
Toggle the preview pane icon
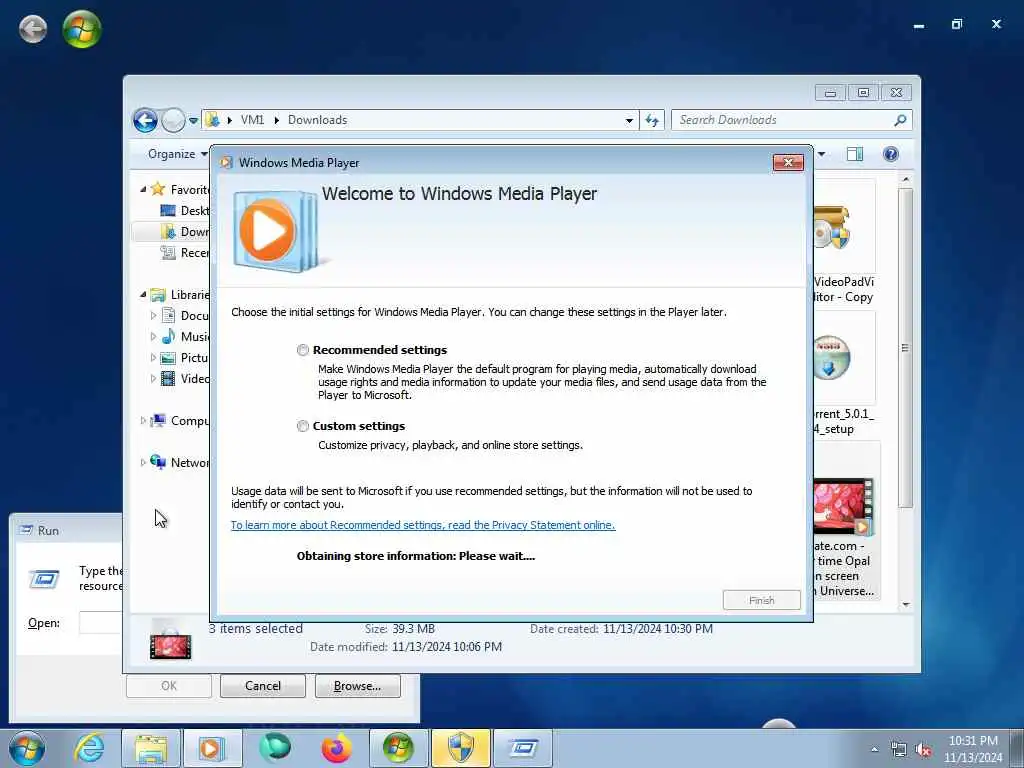(x=855, y=154)
